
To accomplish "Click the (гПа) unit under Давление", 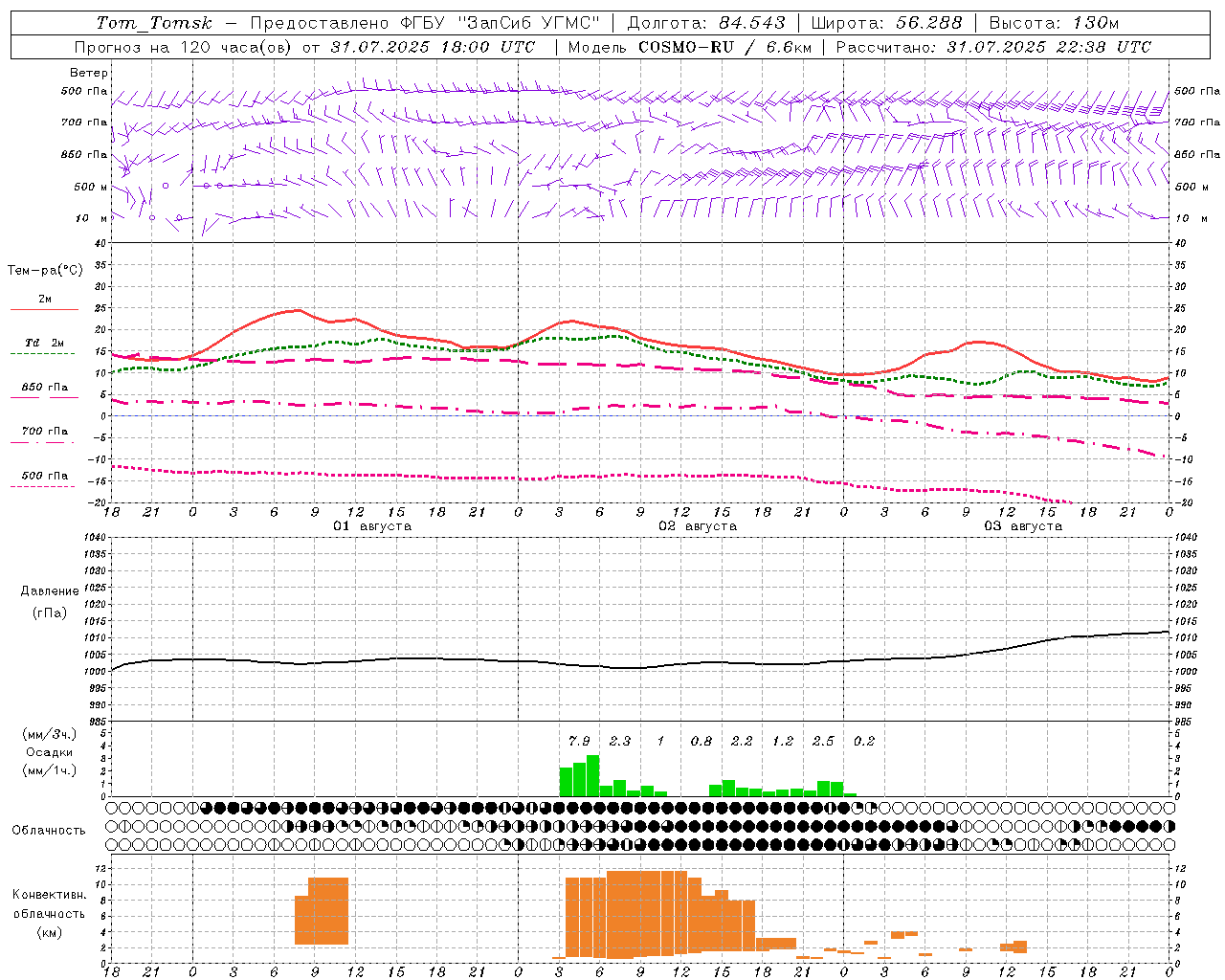I will click(x=50, y=613).
